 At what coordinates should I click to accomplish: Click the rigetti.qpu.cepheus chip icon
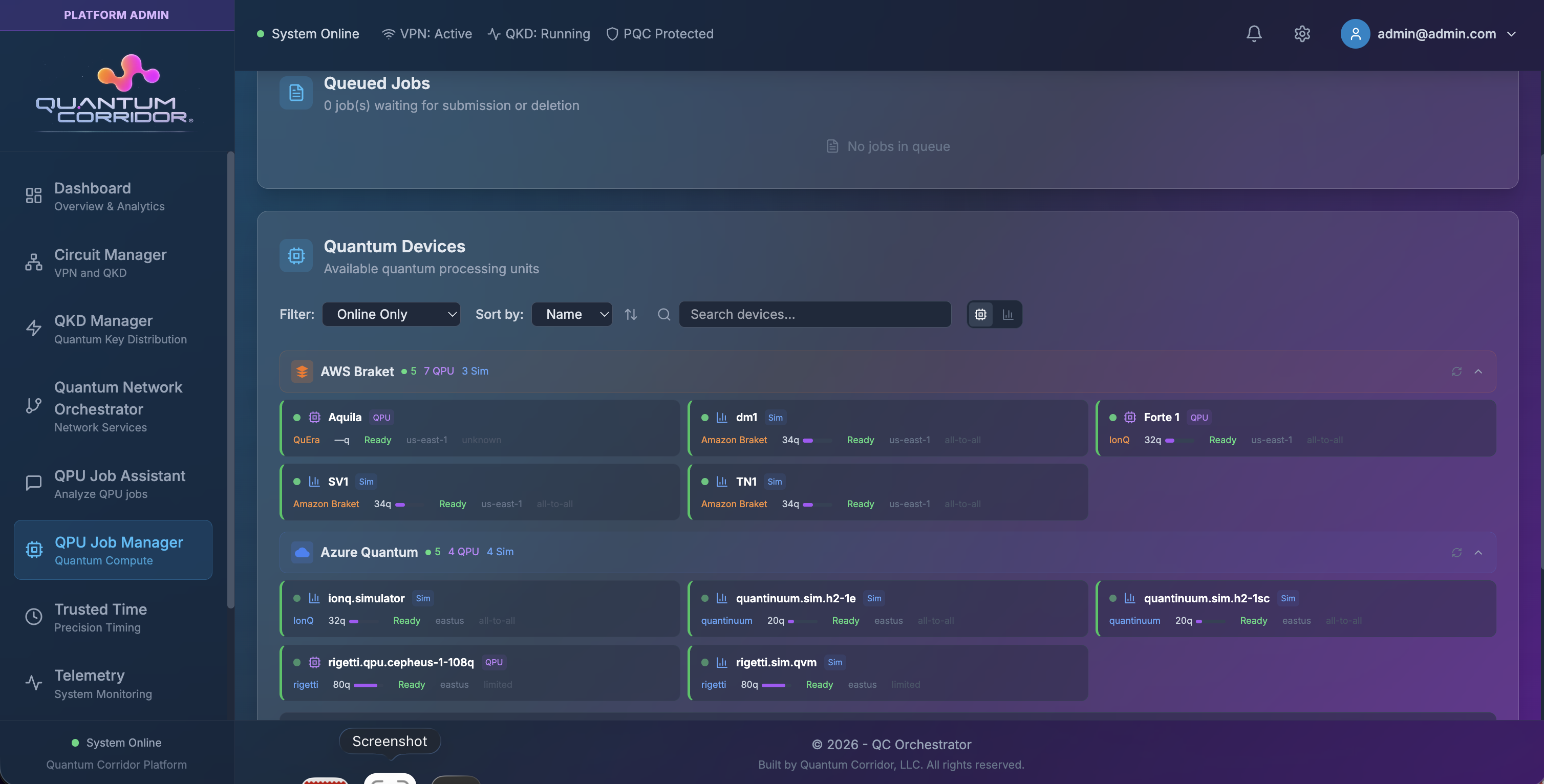314,662
